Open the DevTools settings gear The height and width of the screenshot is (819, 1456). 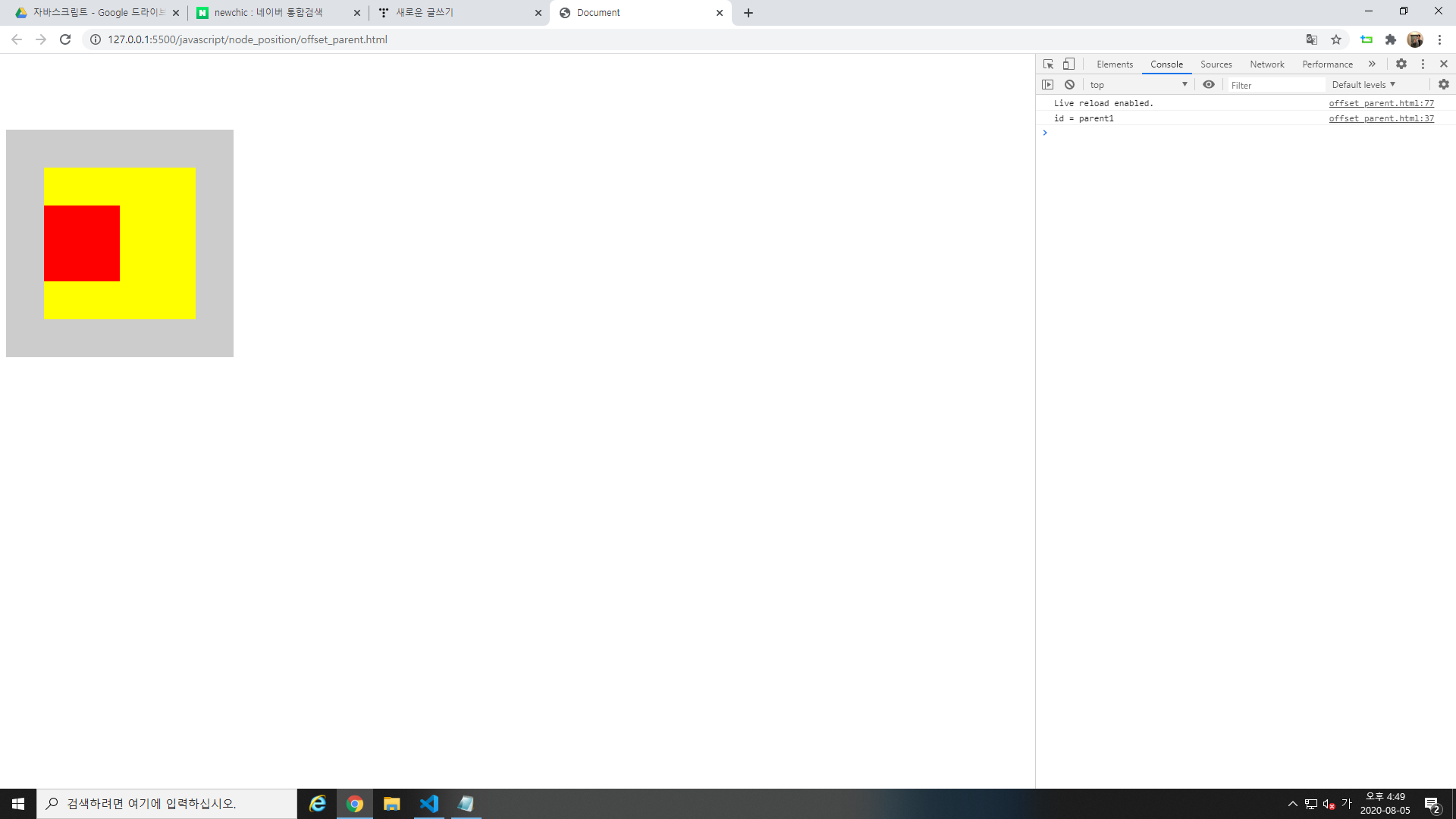[1401, 64]
